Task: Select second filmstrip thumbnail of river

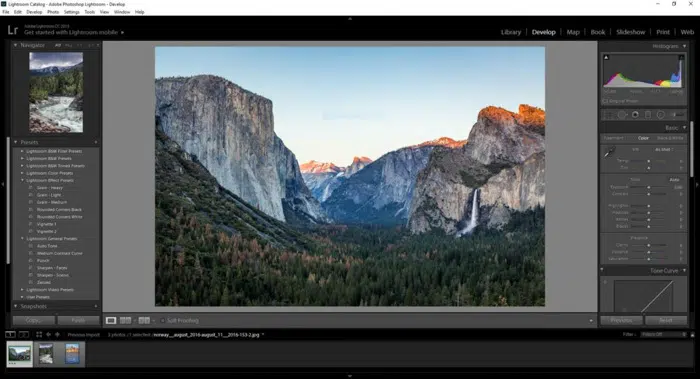Action: [46, 354]
